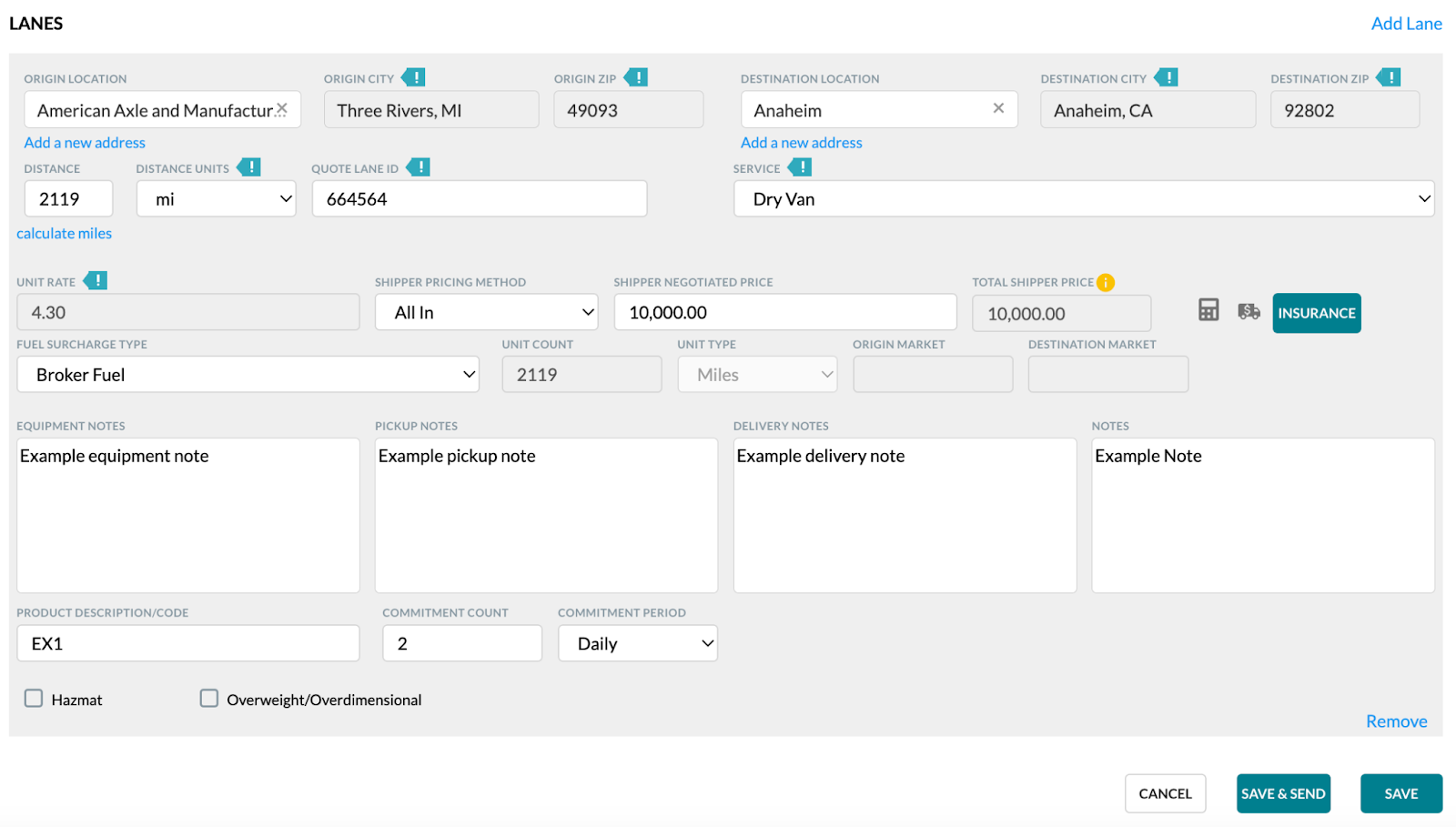The image size is (1456, 827).
Task: Click the Equipment Notes text area
Action: 188,516
